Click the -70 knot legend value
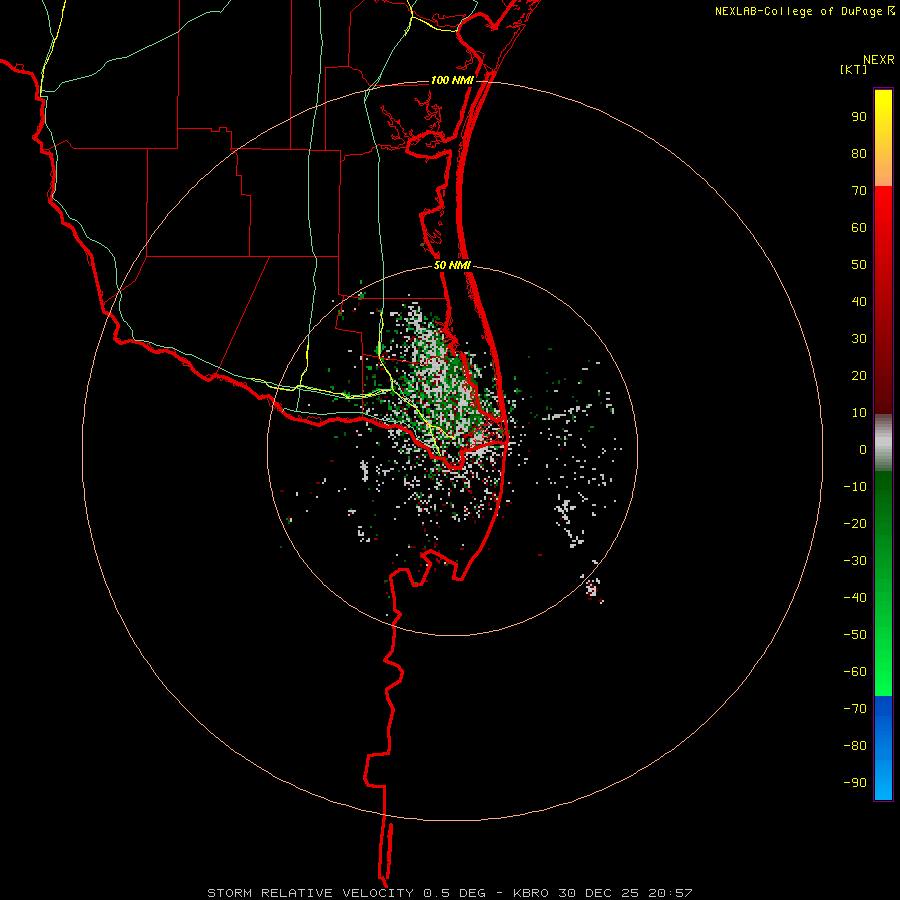 [855, 709]
